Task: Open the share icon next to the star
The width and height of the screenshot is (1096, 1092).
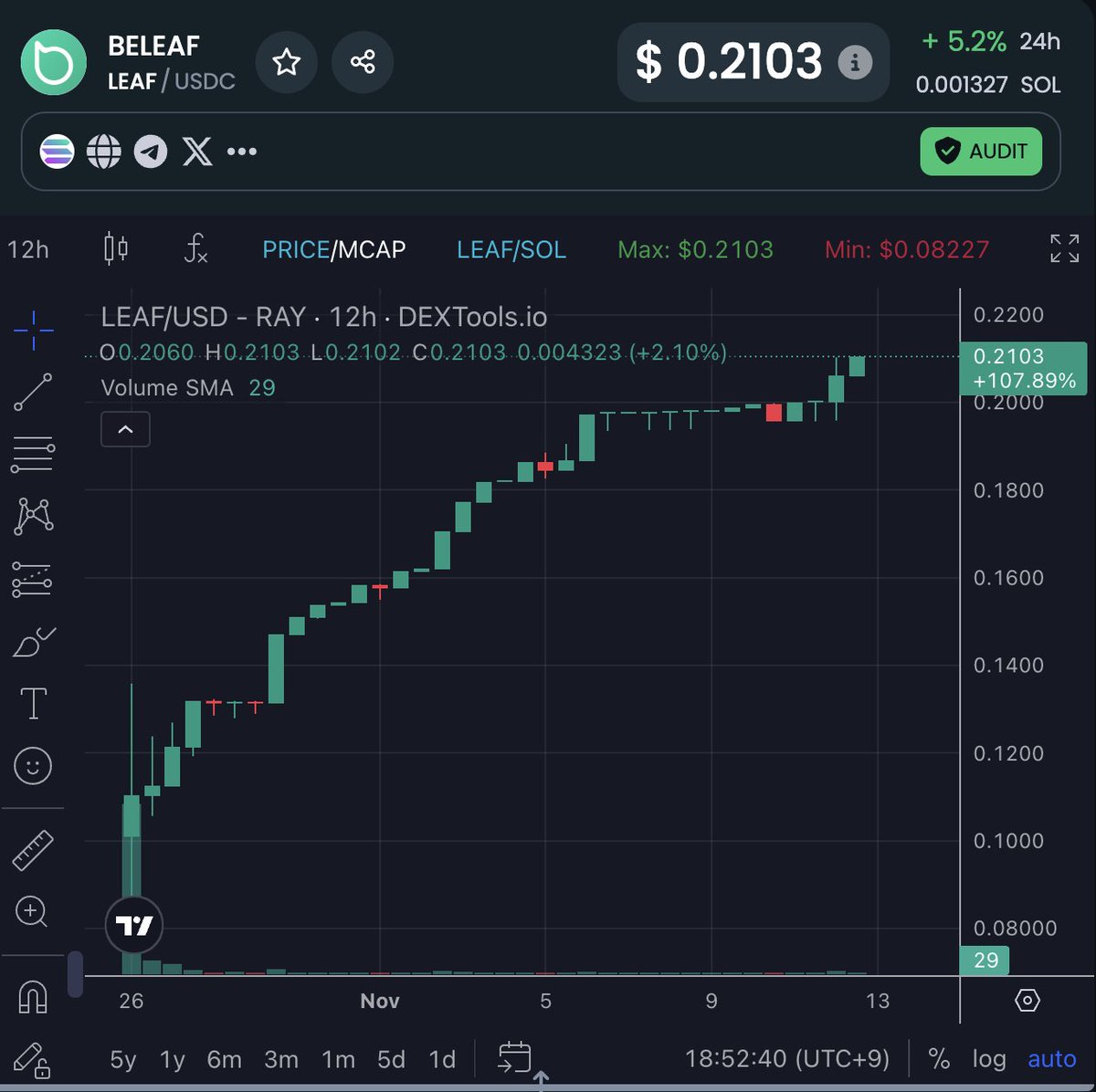Action: click(x=363, y=62)
